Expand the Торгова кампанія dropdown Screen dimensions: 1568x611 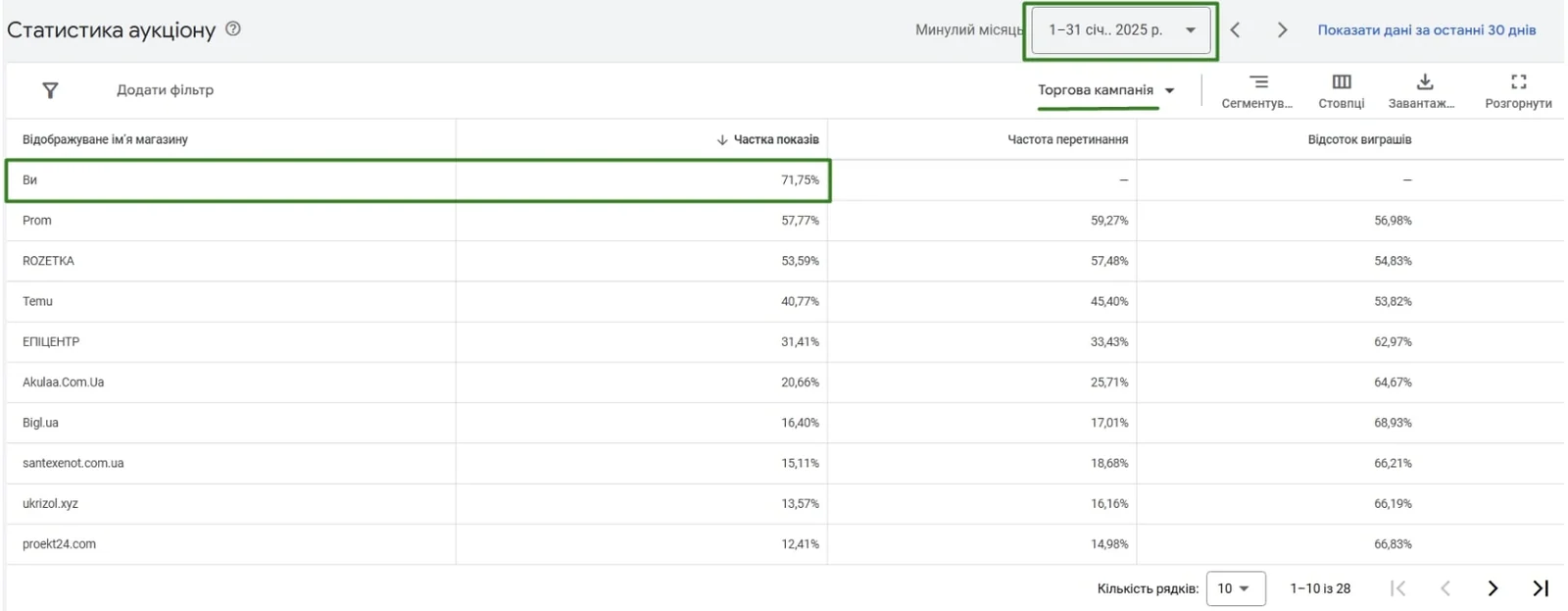(1105, 90)
